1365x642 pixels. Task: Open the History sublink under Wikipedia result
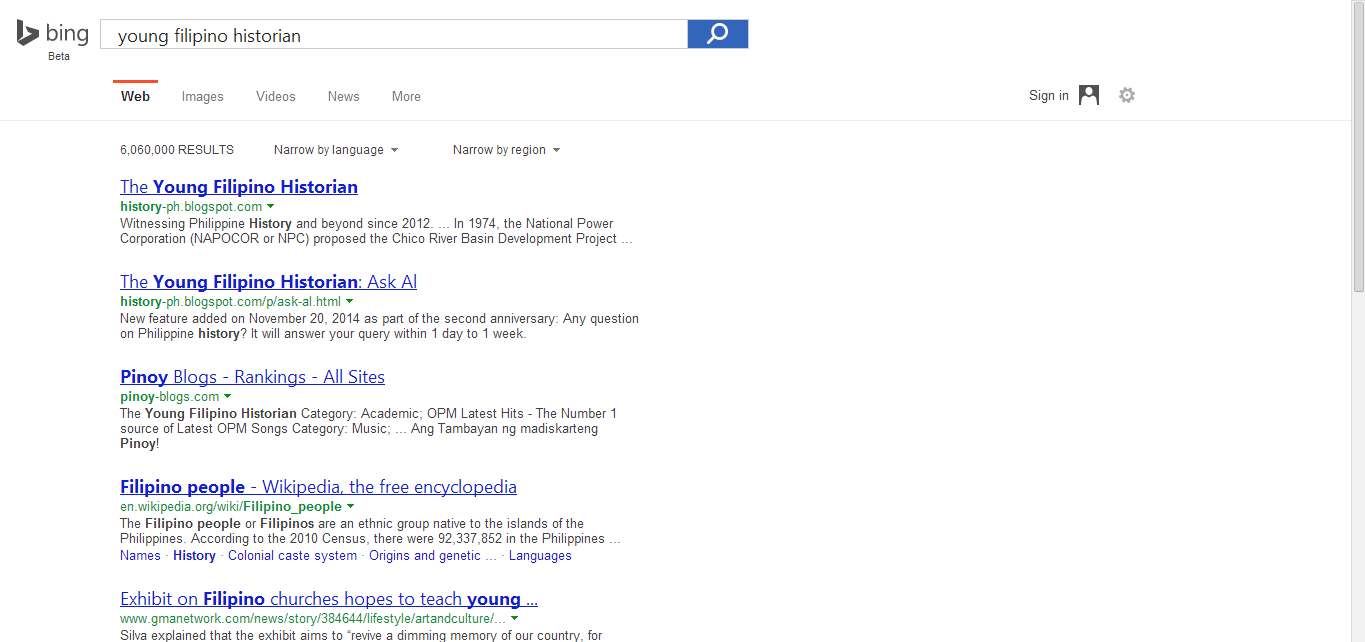pyautogui.click(x=194, y=556)
